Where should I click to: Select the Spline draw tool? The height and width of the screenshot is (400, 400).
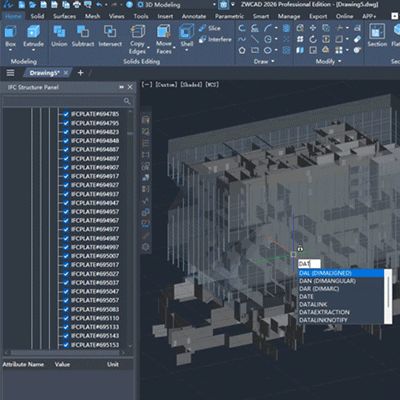pyautogui.click(x=242, y=39)
